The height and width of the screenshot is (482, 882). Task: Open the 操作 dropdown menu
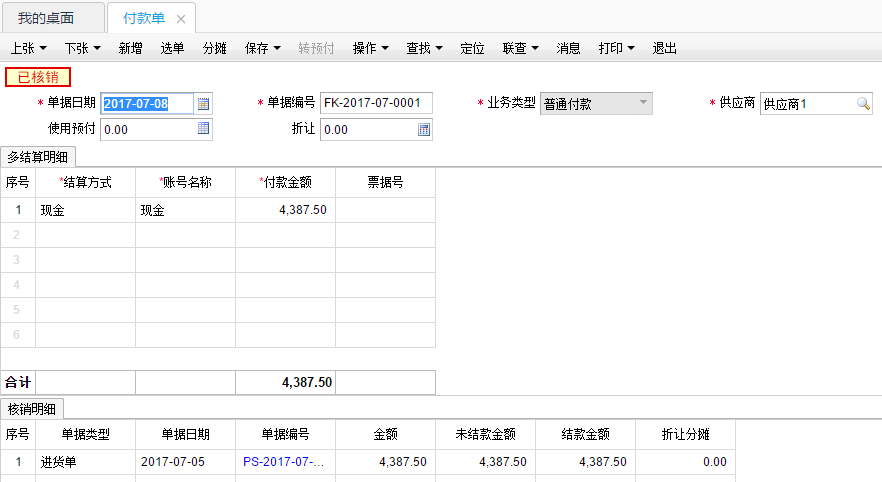pyautogui.click(x=370, y=48)
